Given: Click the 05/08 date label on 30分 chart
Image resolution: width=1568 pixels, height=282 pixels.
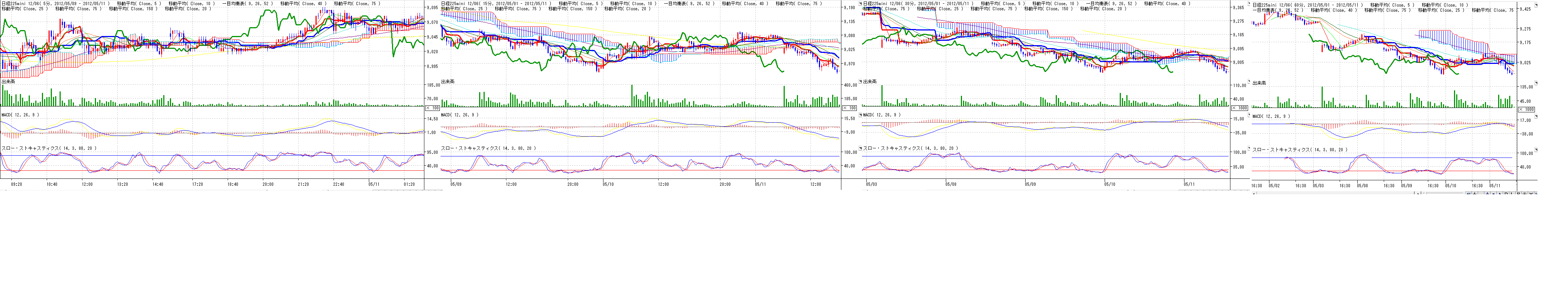Looking at the screenshot, I should (x=950, y=184).
